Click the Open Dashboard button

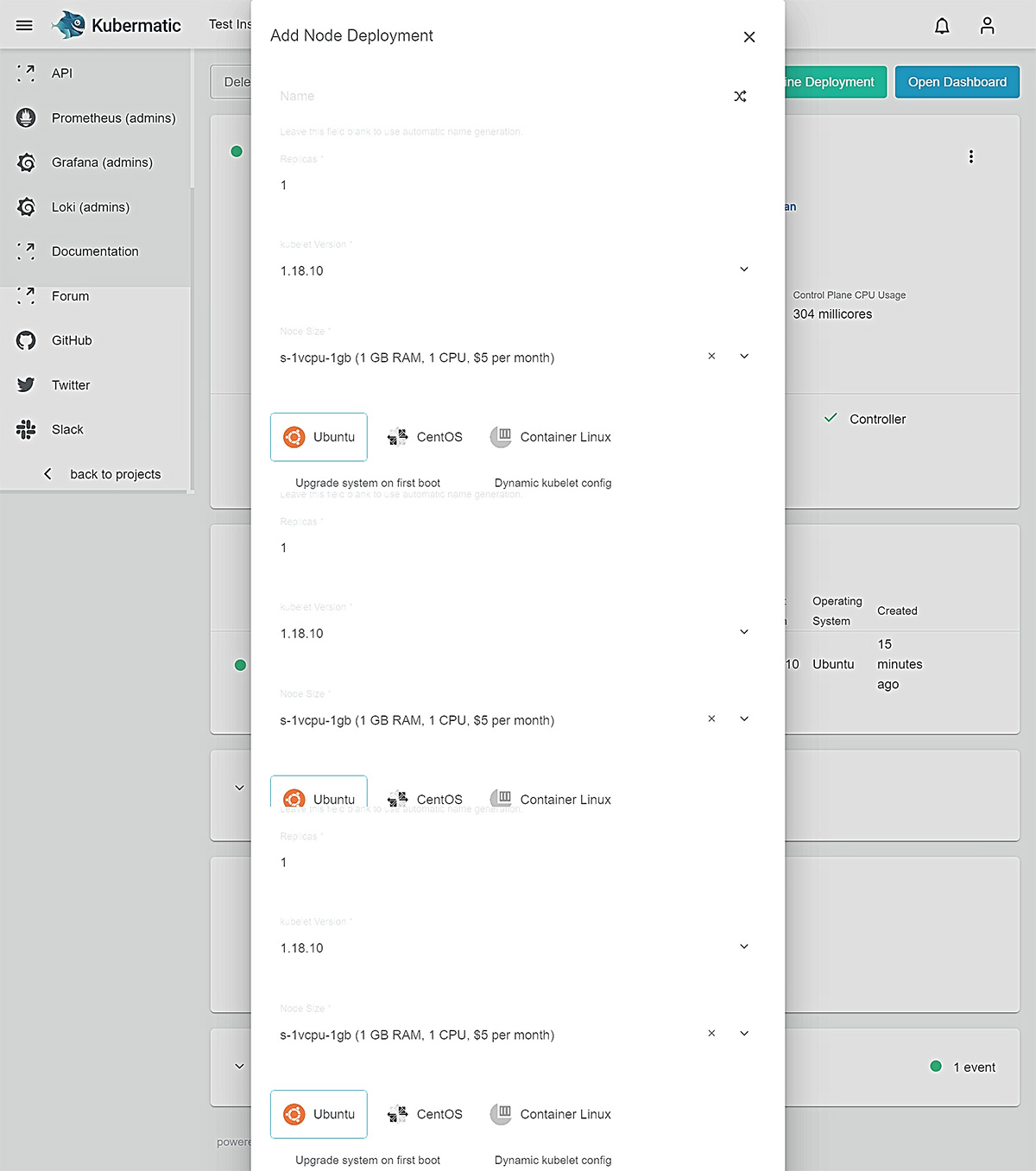tap(957, 81)
